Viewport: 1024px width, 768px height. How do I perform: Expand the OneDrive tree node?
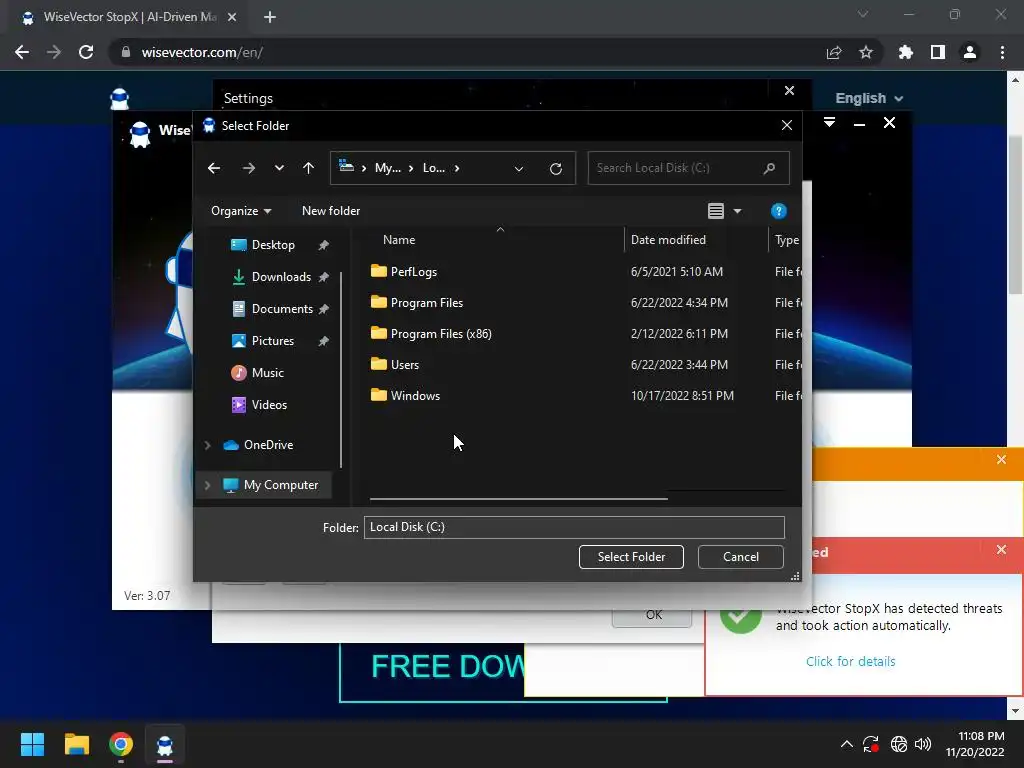click(x=208, y=445)
